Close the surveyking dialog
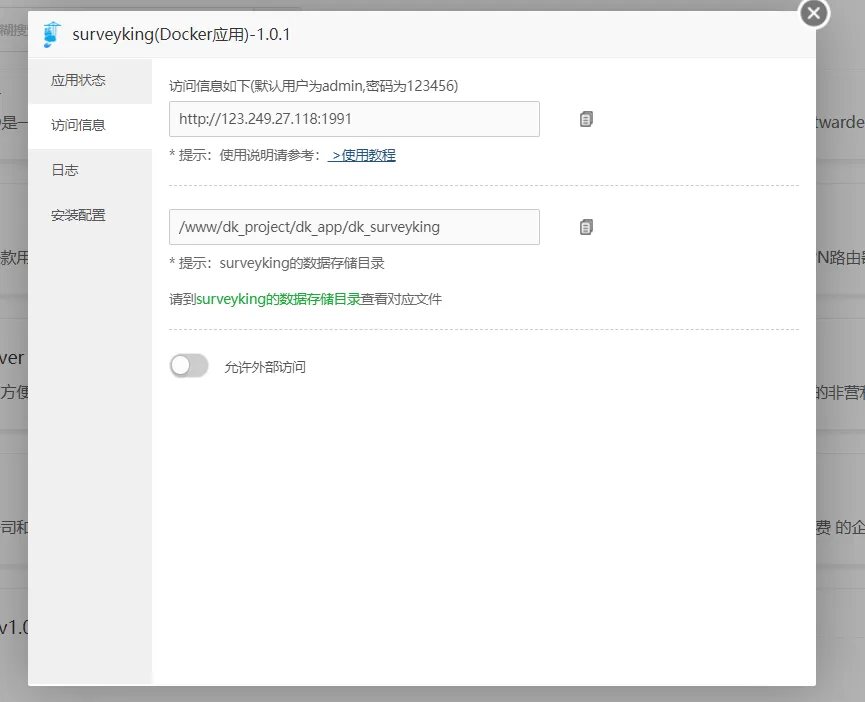The width and height of the screenshot is (865, 702). (814, 13)
